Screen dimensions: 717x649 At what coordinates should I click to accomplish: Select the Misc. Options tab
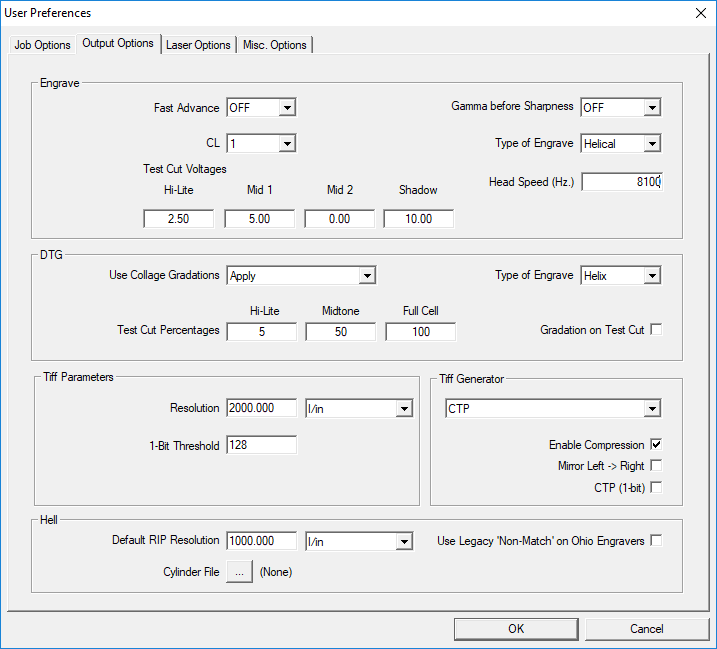(x=276, y=45)
